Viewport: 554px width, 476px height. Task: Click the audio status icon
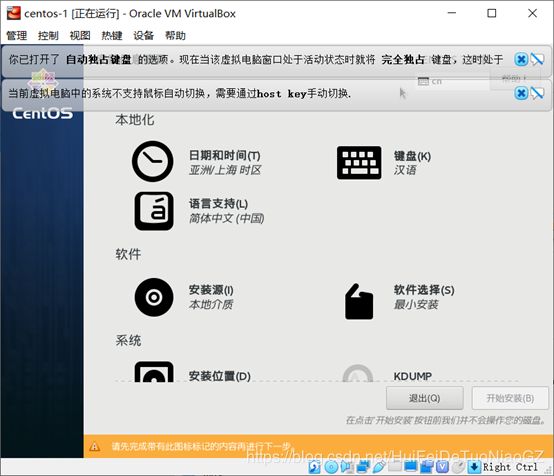click(x=346, y=467)
